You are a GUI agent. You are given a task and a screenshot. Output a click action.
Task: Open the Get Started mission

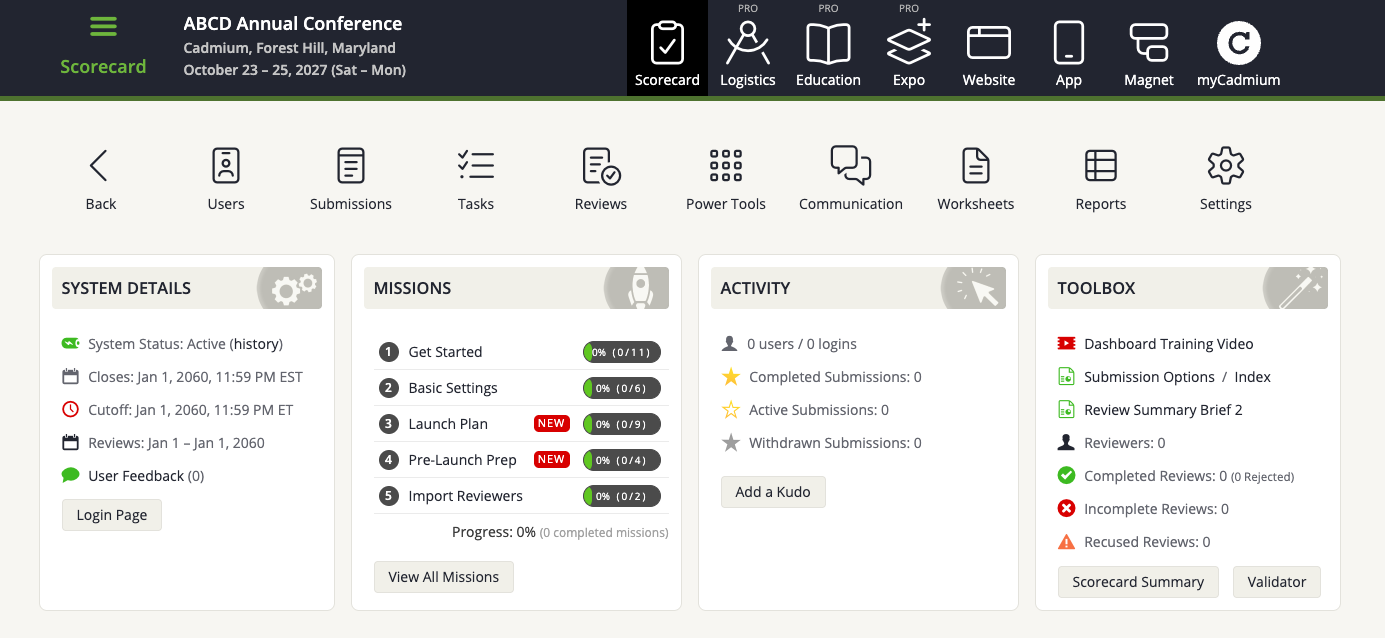(x=445, y=352)
